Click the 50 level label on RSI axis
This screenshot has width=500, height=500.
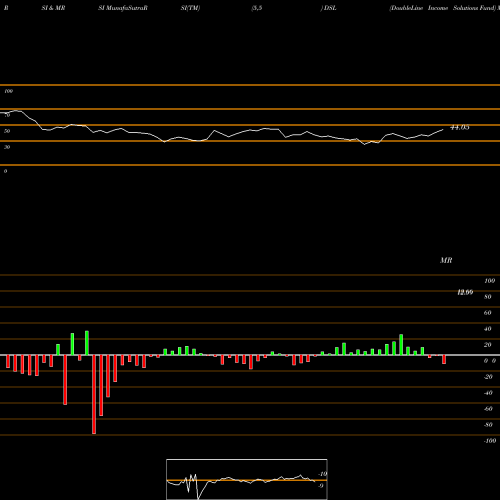[7, 131]
